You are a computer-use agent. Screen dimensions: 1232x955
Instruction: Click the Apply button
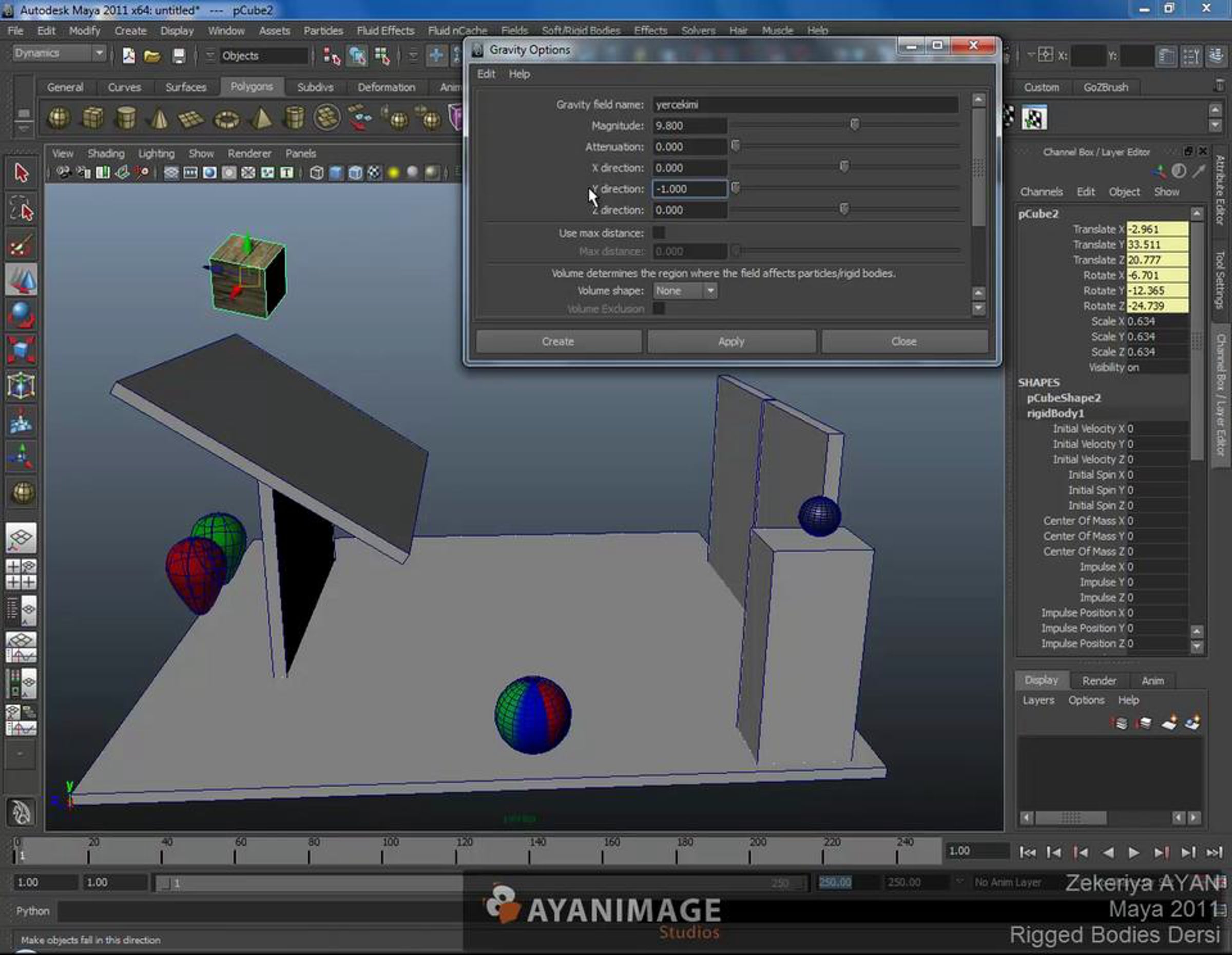pos(731,342)
